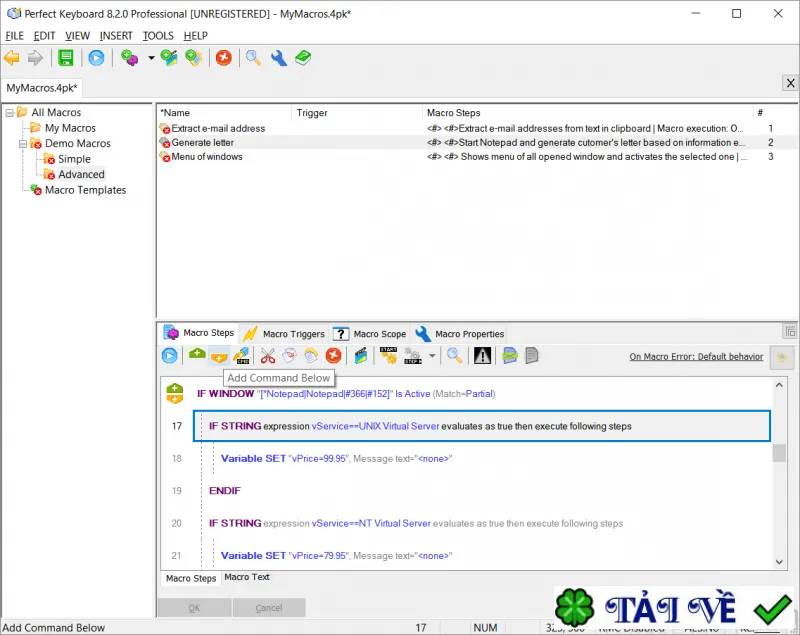Click the blue Run macro icon in top toolbar

click(96, 58)
